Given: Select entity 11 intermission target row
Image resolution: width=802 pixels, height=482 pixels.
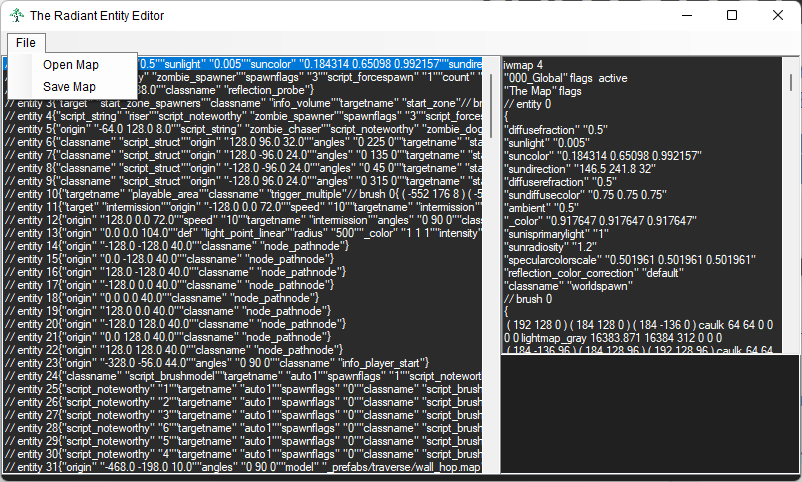Looking at the screenshot, I should [x=243, y=207].
